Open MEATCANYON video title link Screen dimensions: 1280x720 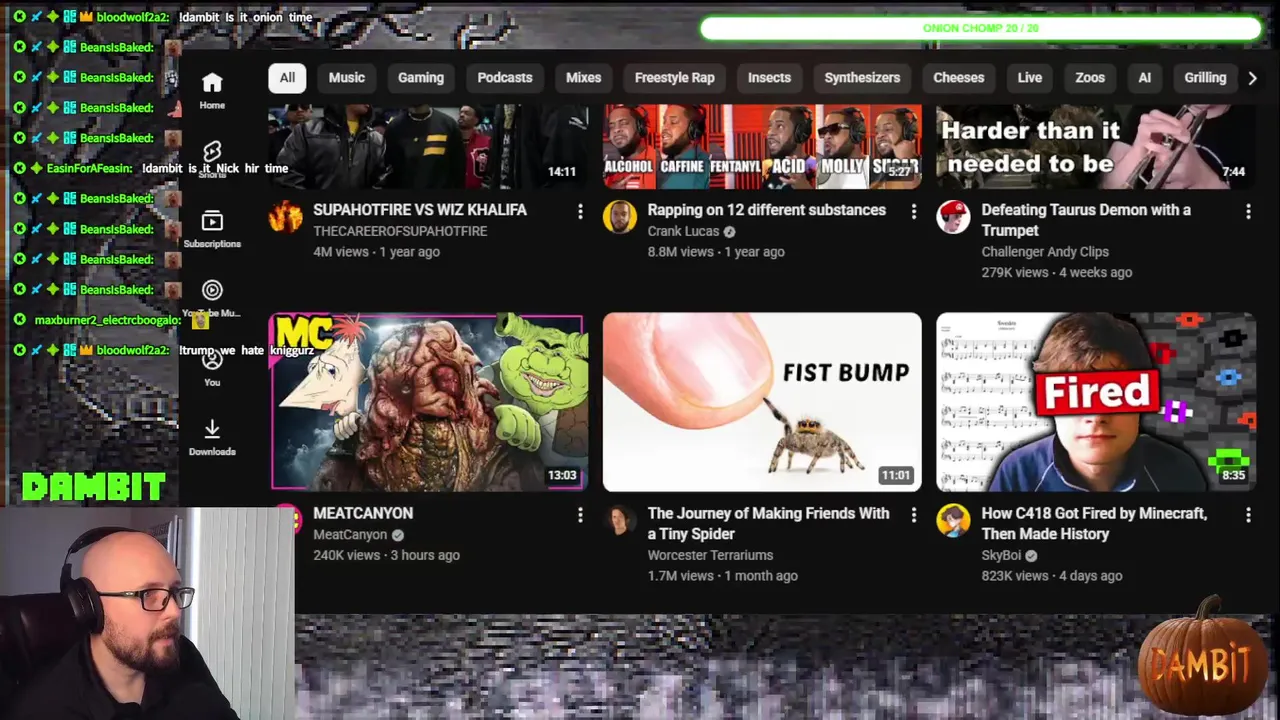tap(363, 513)
